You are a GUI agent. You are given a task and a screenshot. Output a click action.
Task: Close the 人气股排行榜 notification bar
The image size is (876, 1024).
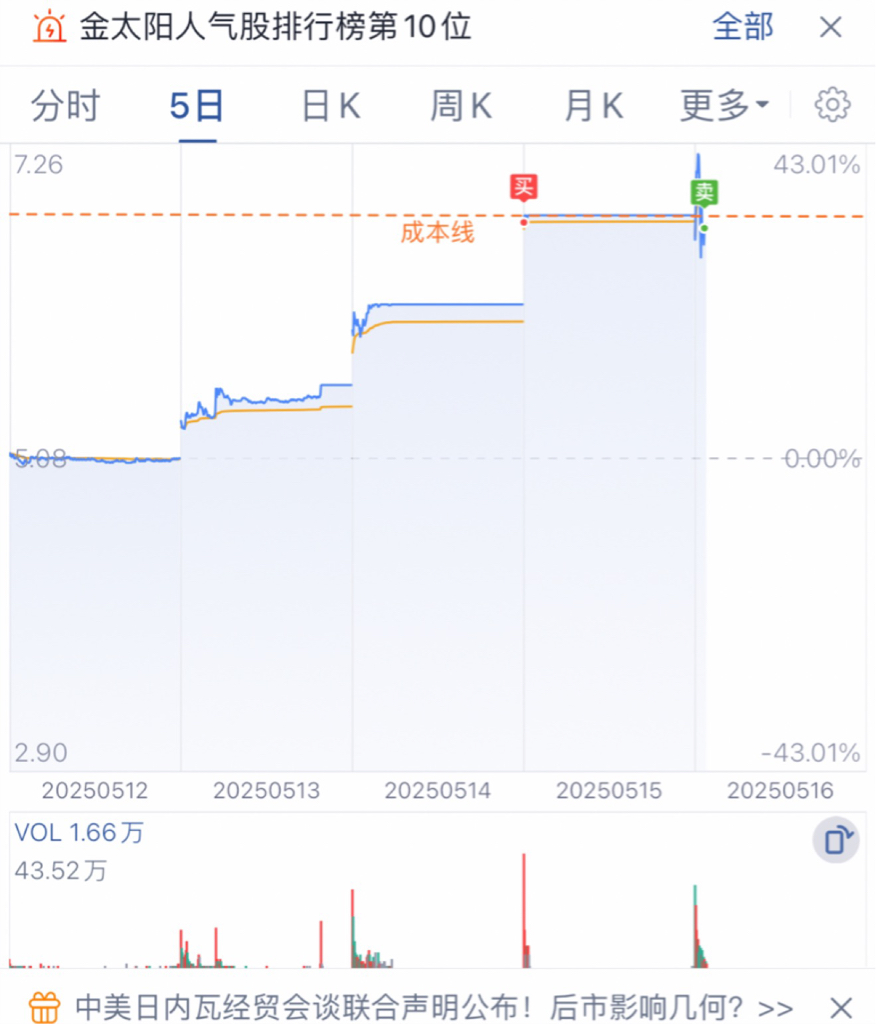pos(831,27)
